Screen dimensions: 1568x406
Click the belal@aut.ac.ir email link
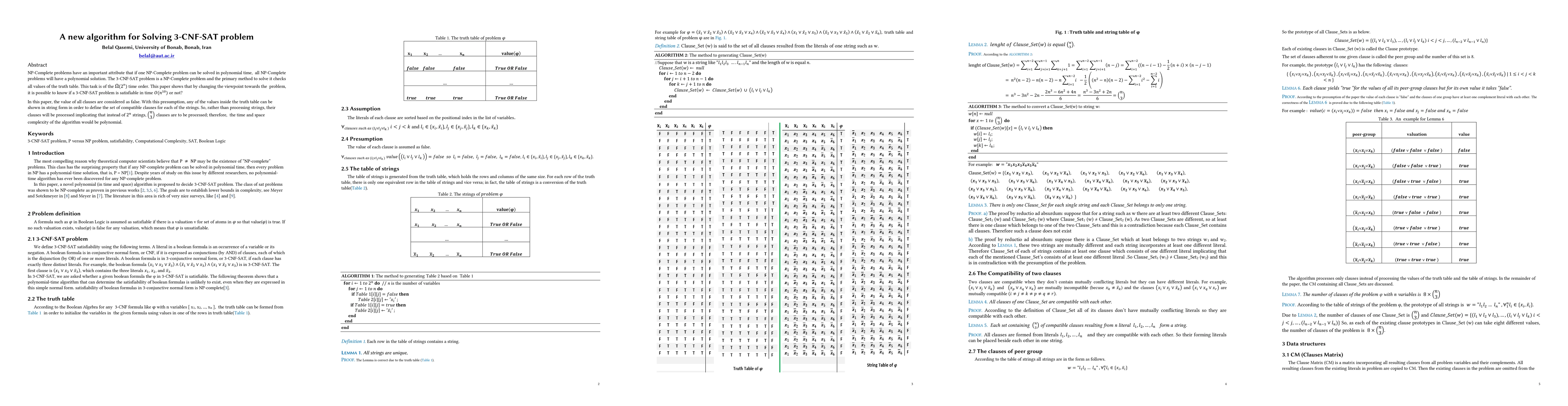point(156,55)
